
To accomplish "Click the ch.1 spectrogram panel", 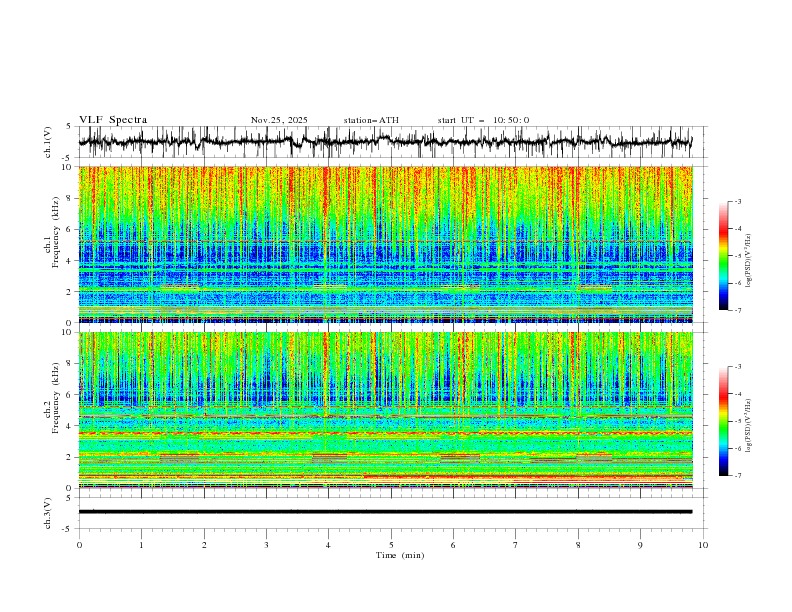I will pyautogui.click(x=386, y=244).
